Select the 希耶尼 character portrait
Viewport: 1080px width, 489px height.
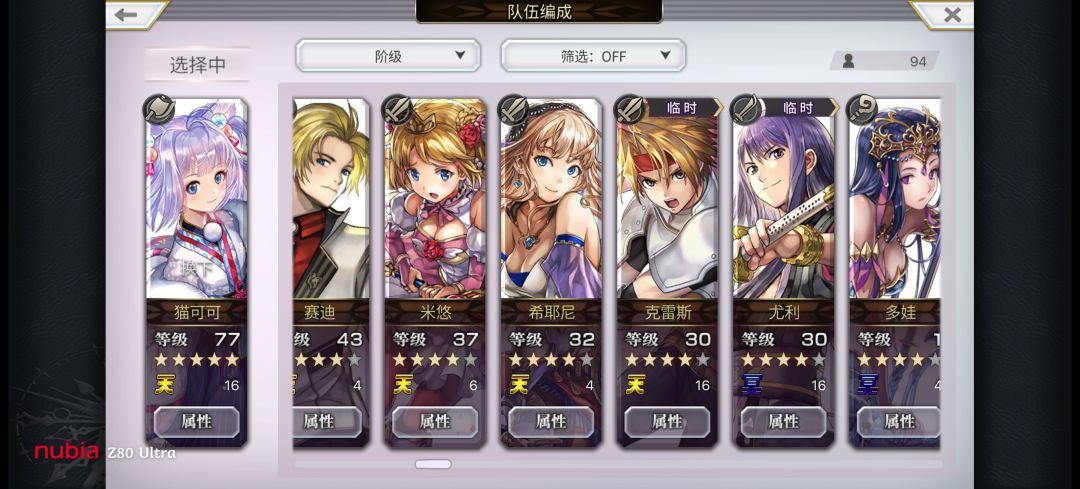point(551,199)
